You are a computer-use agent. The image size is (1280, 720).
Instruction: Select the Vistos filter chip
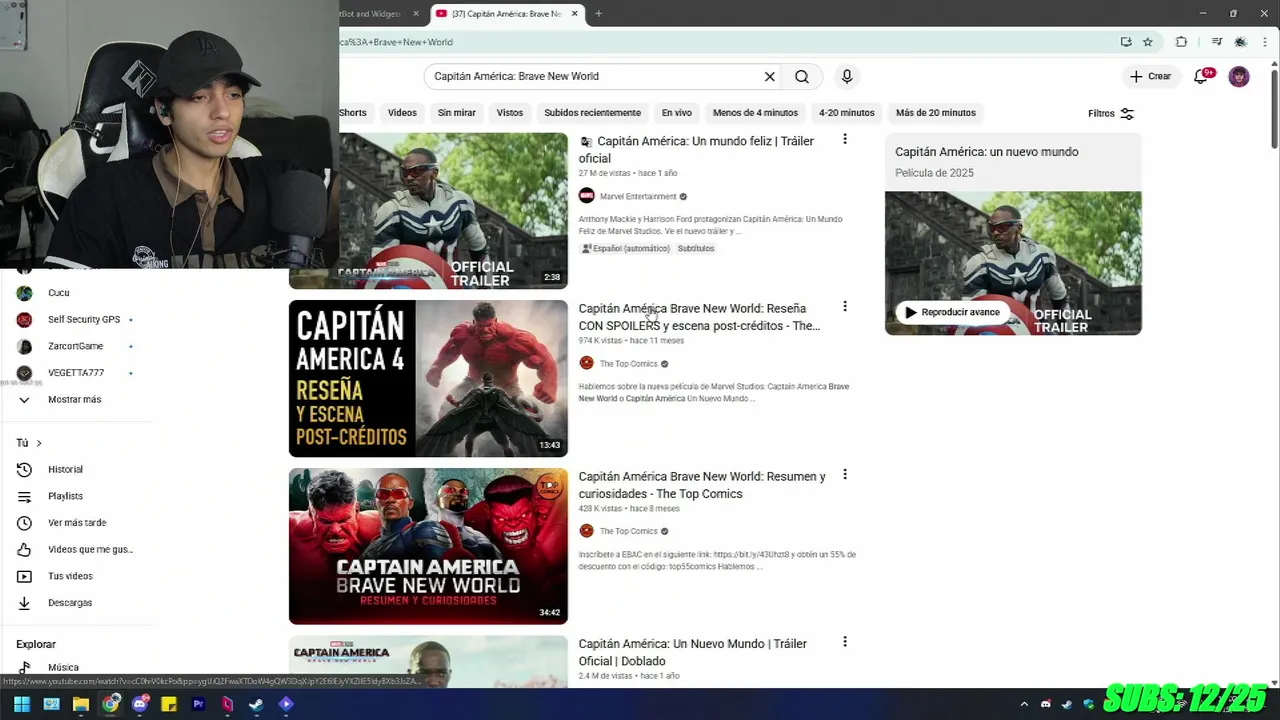coord(510,112)
